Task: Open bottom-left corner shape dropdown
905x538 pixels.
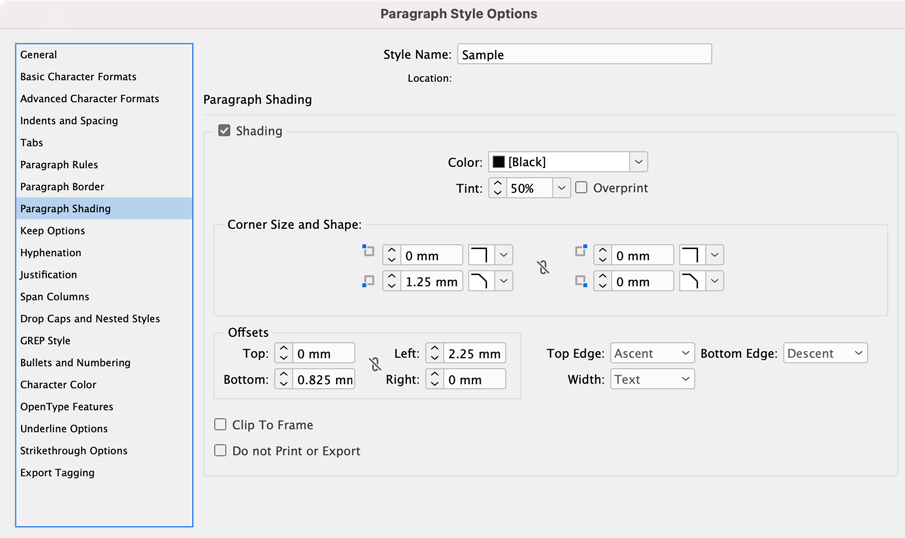Action: tap(503, 281)
